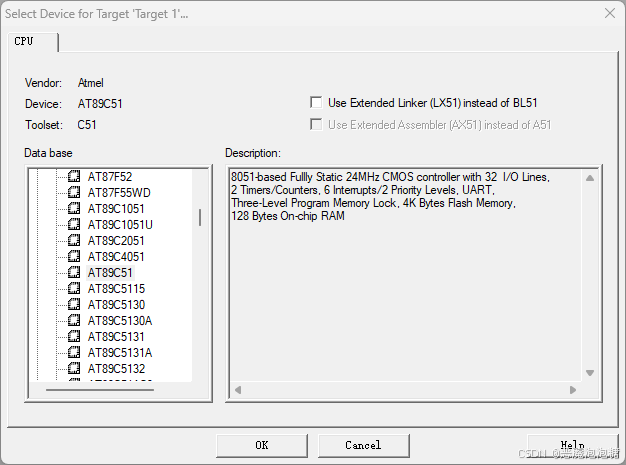
Task: Click description scroll down arrow
Action: pos(590,373)
